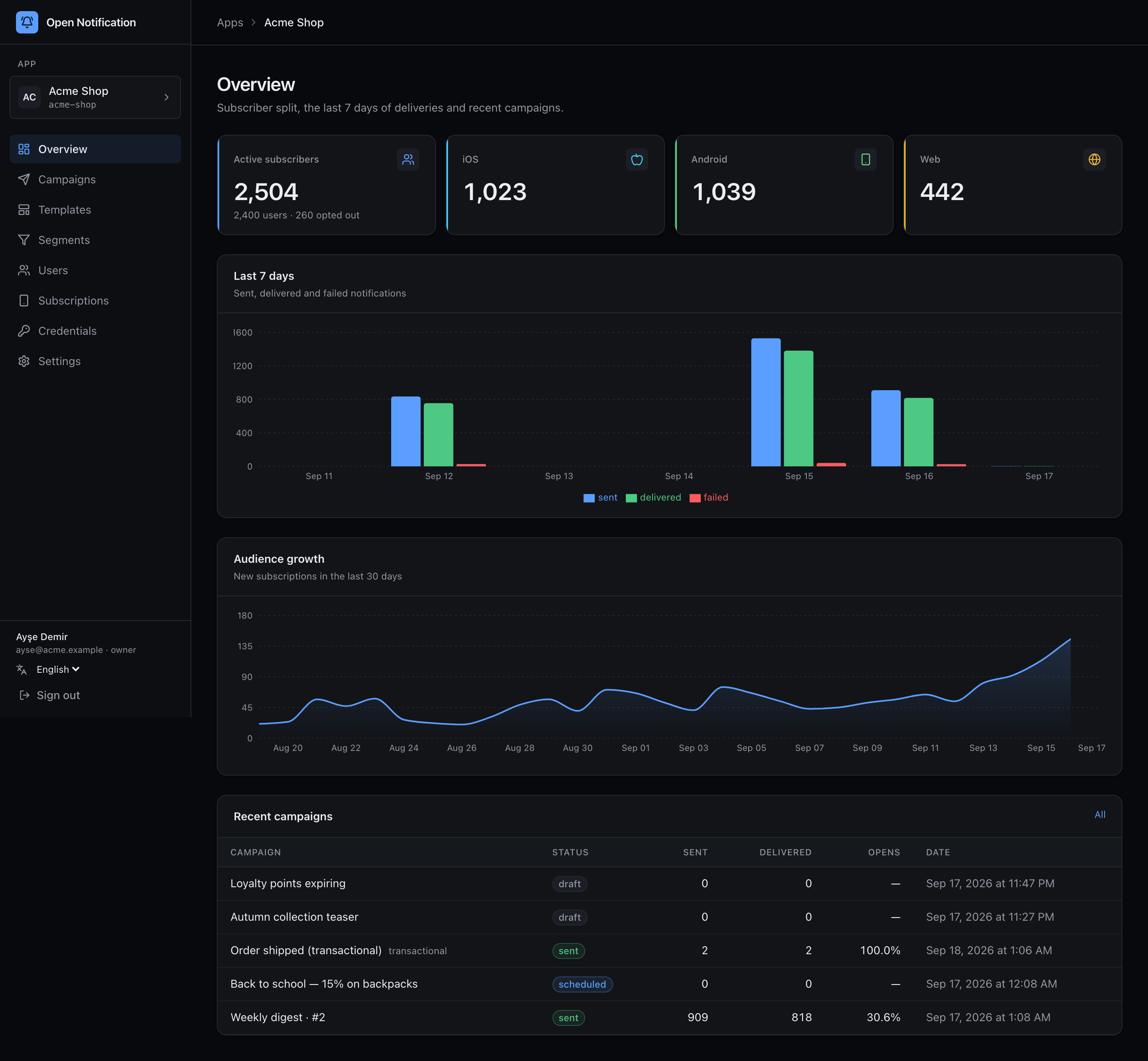Expand the Acme Shop app switcher chevron
Viewport: 1148px width, 1061px height.
click(167, 98)
